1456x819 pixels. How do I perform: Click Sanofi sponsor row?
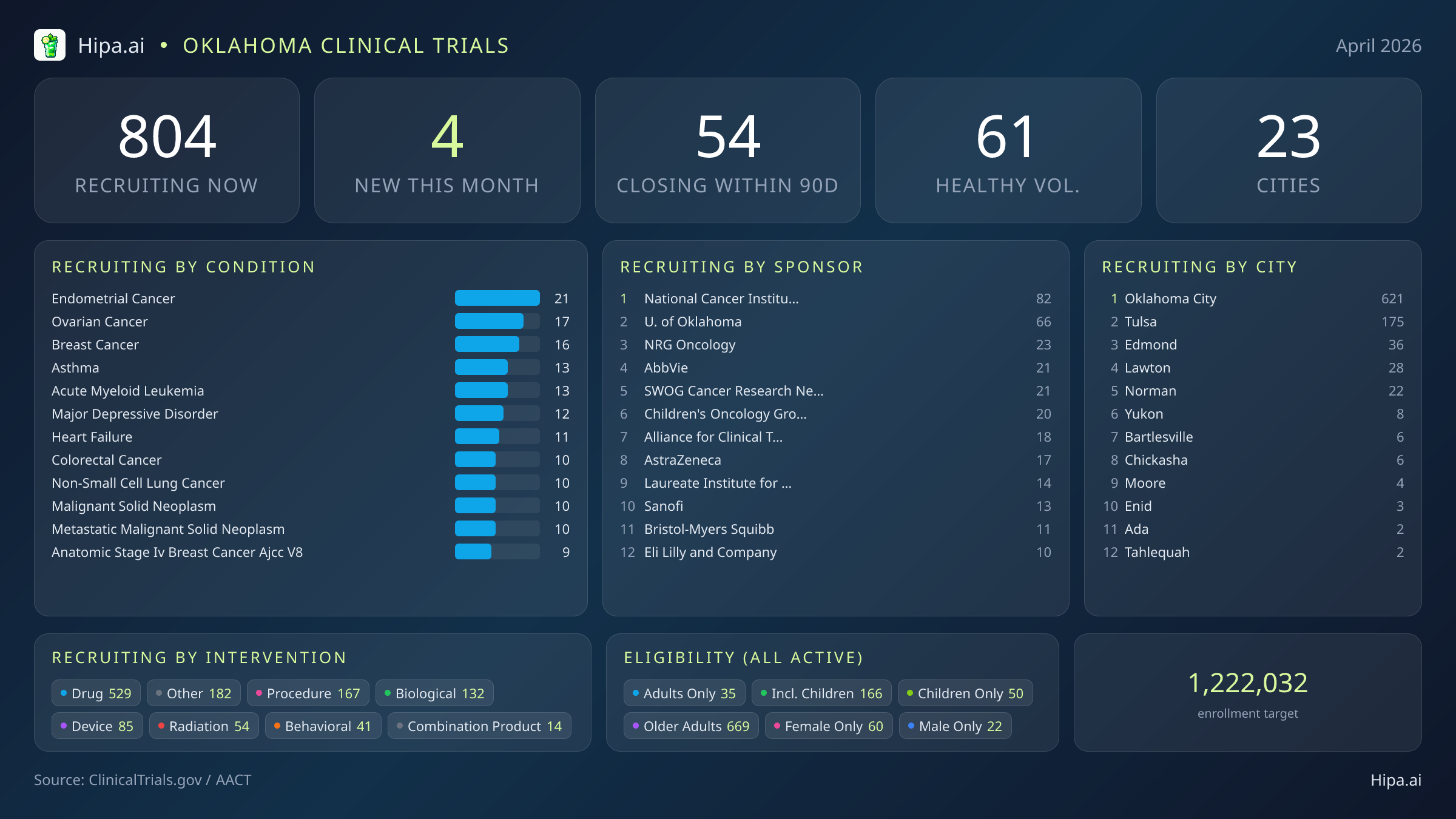pos(835,506)
